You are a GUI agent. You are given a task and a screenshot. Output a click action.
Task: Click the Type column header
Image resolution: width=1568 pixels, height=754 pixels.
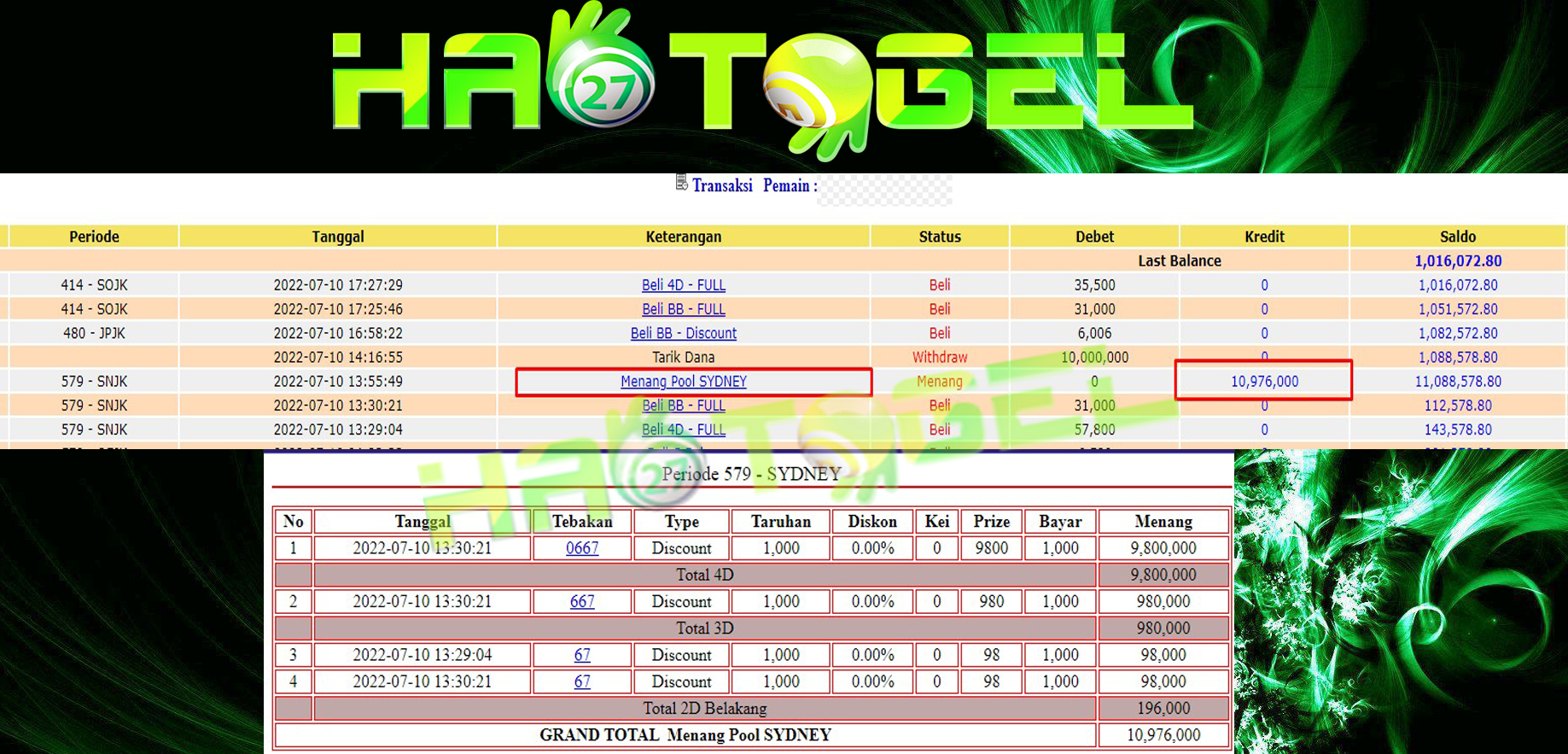(681, 522)
